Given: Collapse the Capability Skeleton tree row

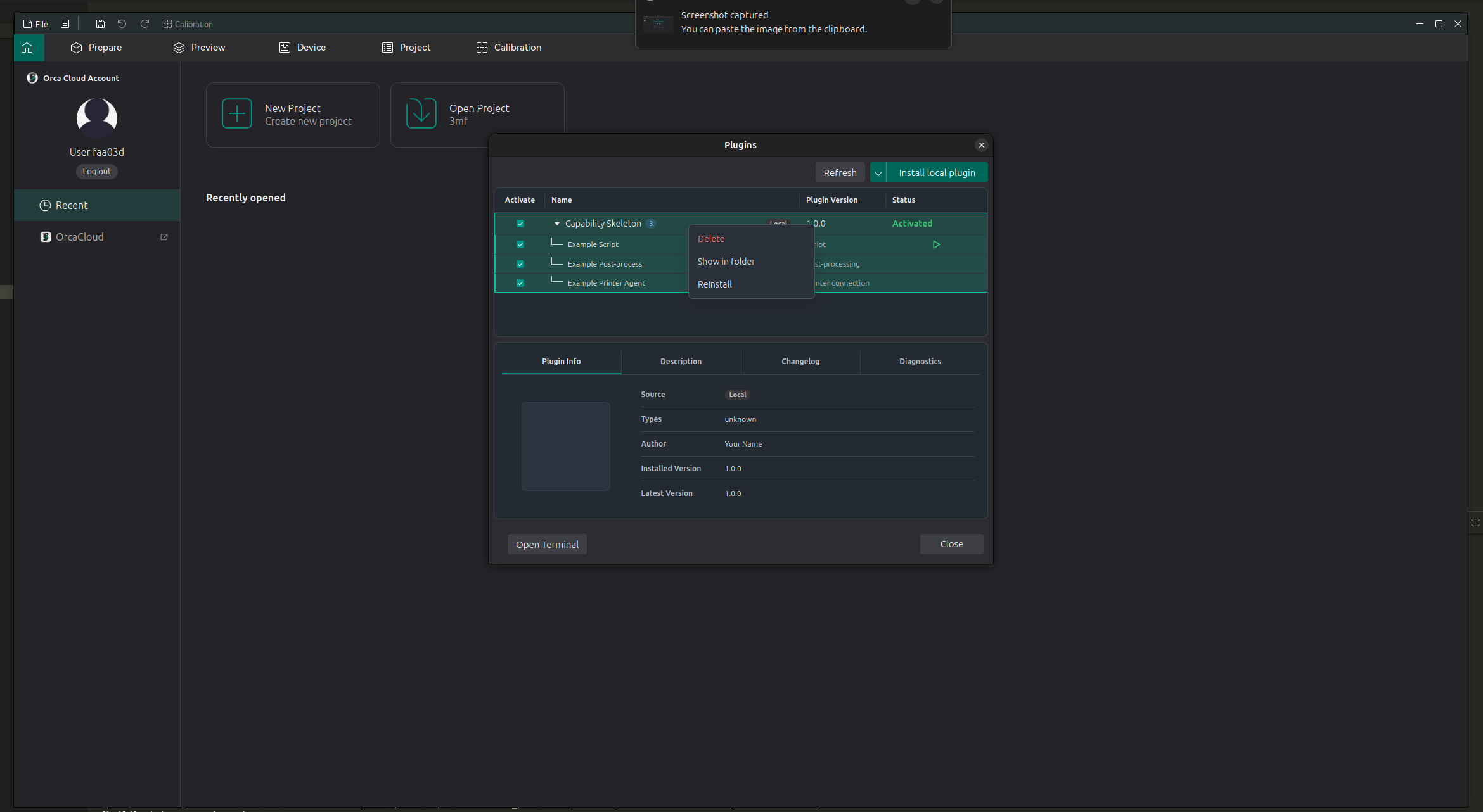Looking at the screenshot, I should click(557, 224).
